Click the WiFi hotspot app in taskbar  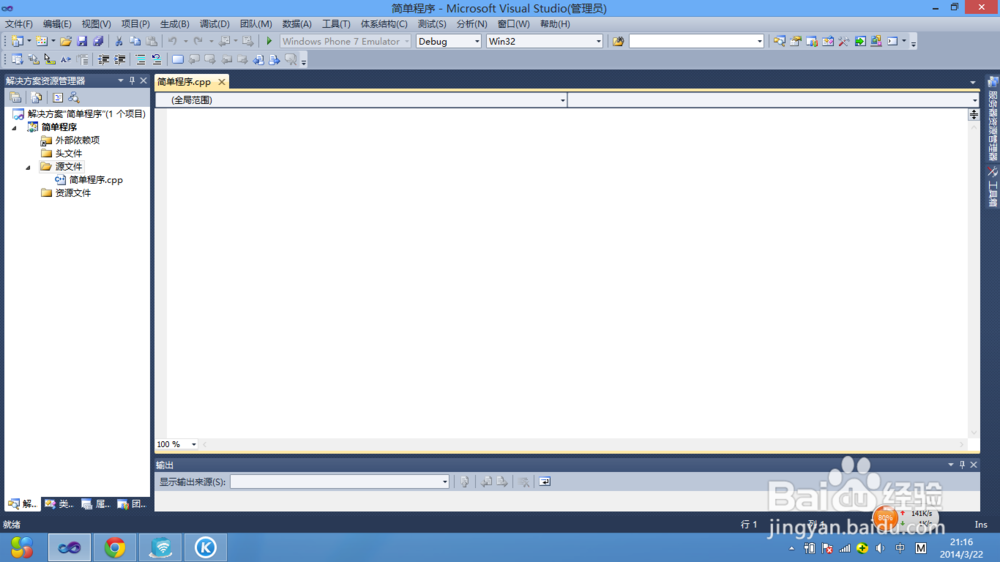[161, 548]
